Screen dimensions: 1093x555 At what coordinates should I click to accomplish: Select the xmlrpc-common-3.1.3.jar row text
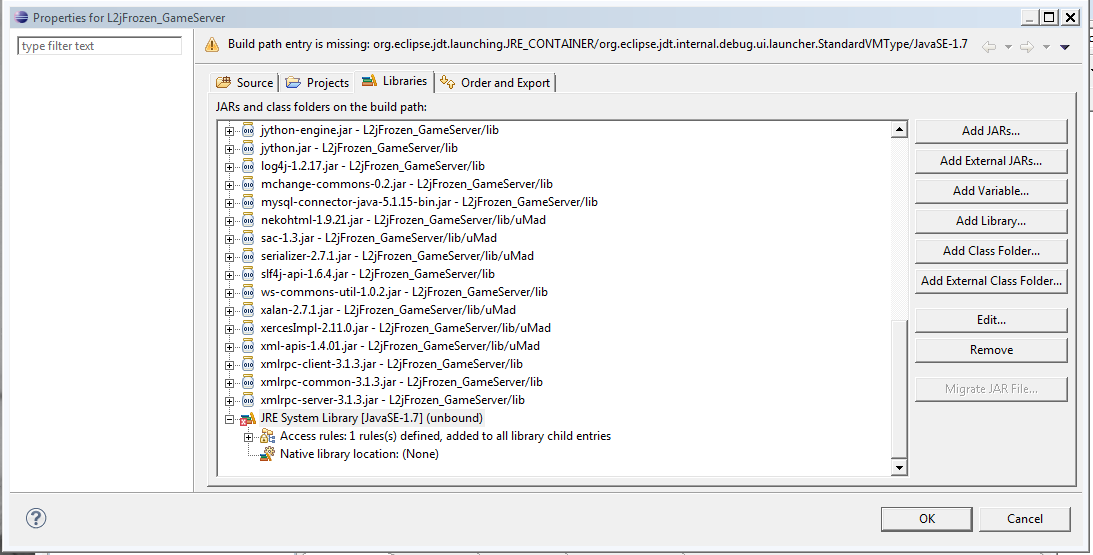[402, 382]
